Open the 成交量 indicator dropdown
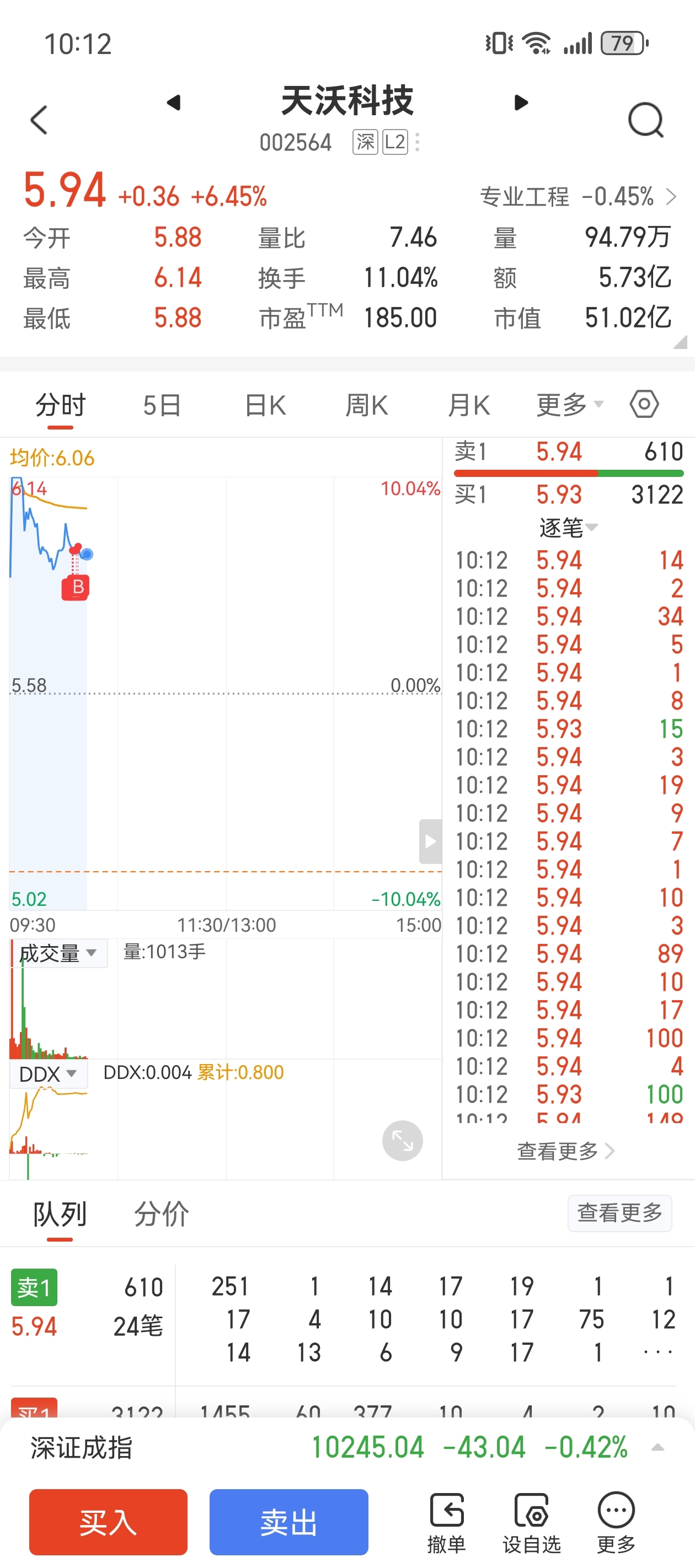 [x=59, y=953]
